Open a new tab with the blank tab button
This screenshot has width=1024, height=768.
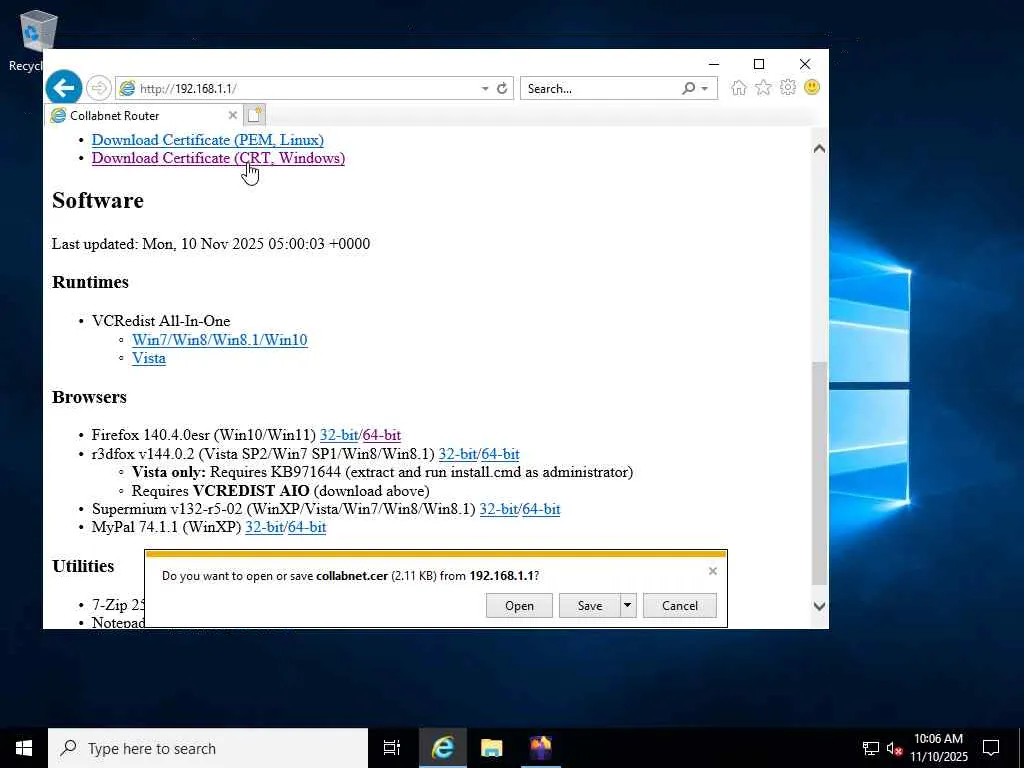(x=255, y=116)
